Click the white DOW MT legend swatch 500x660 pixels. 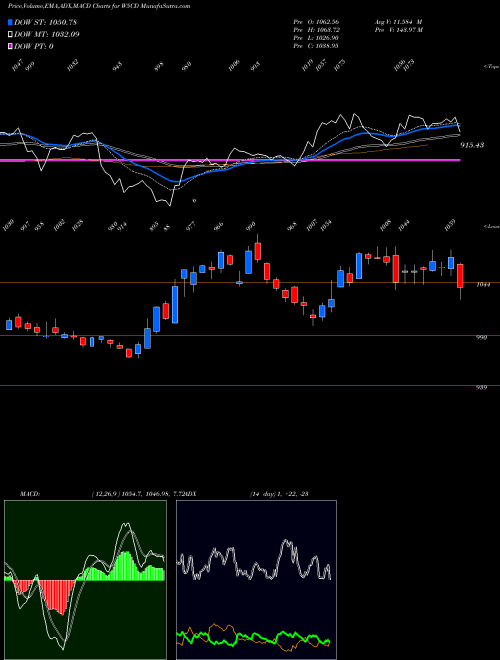[10, 35]
